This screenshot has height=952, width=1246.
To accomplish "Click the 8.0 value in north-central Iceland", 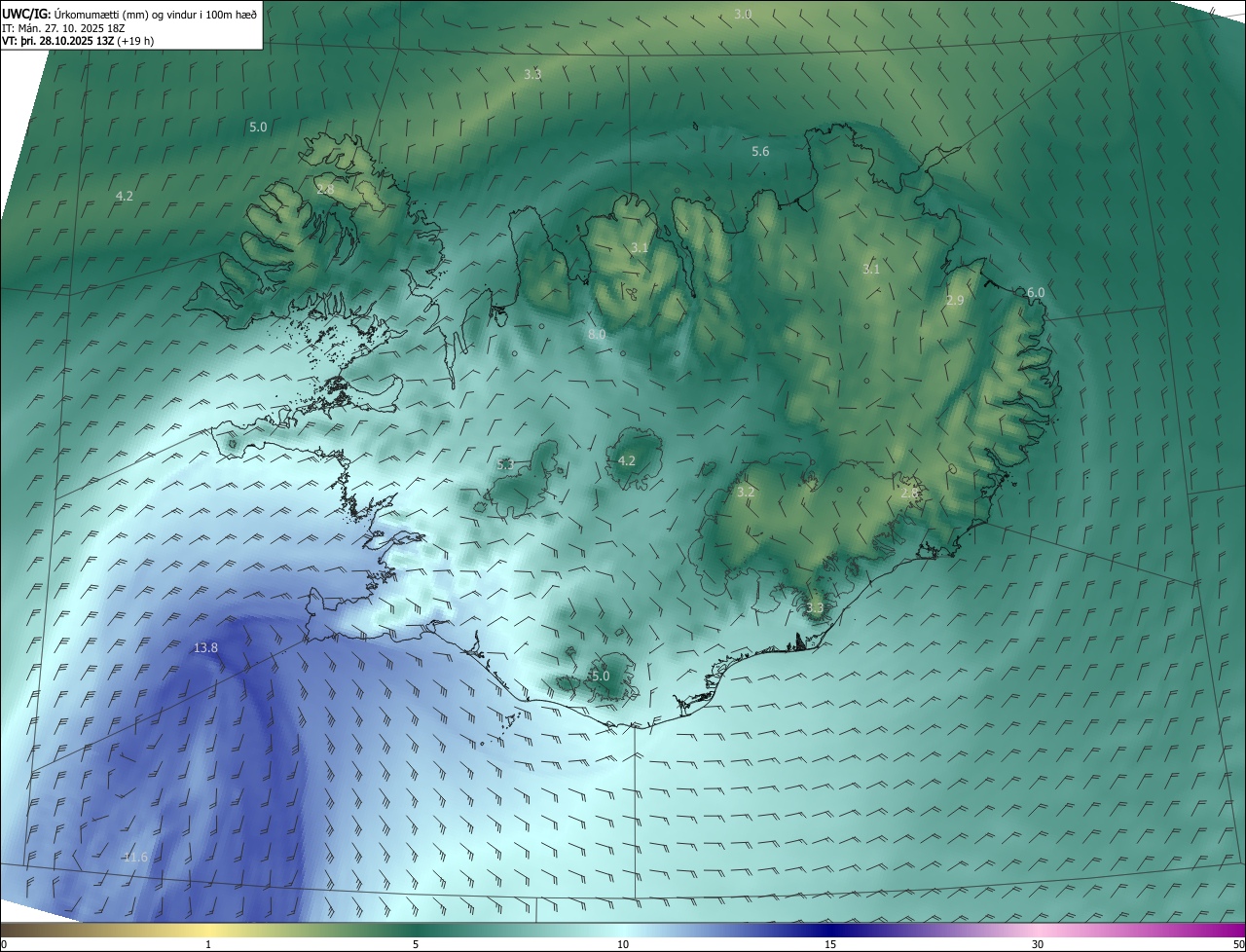I will tap(597, 334).
